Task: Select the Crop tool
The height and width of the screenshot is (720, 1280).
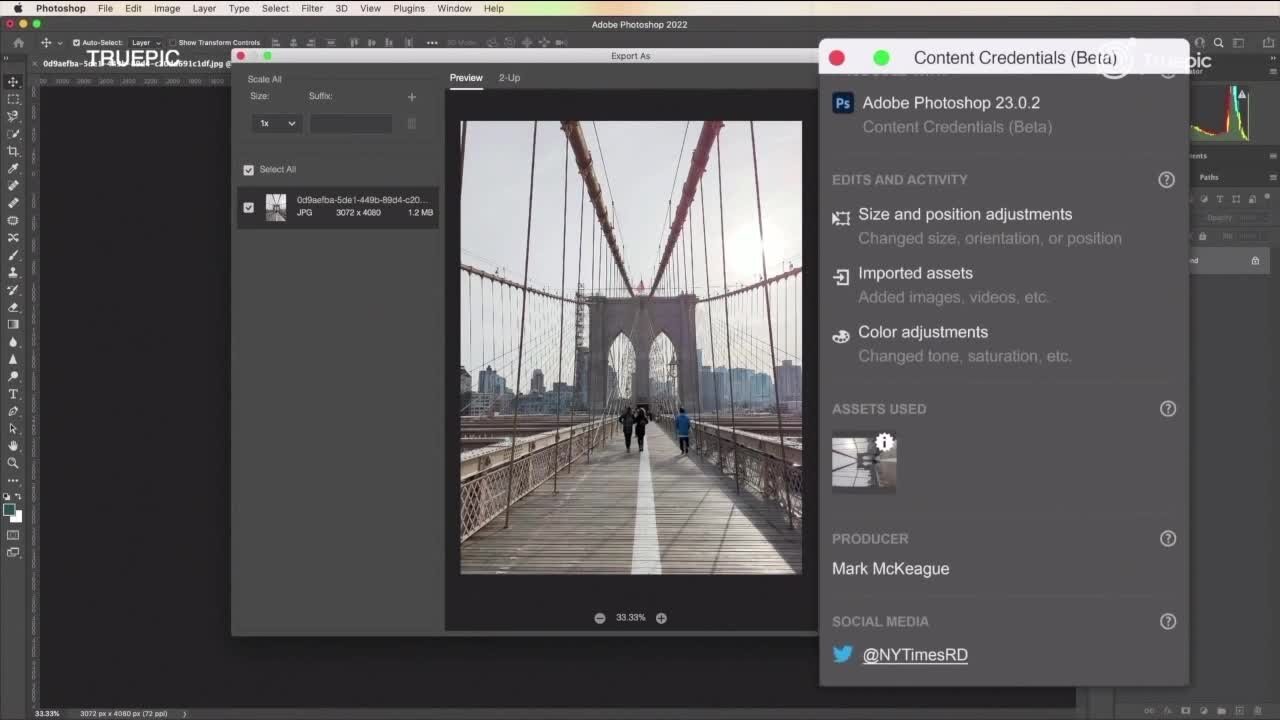Action: tap(13, 151)
